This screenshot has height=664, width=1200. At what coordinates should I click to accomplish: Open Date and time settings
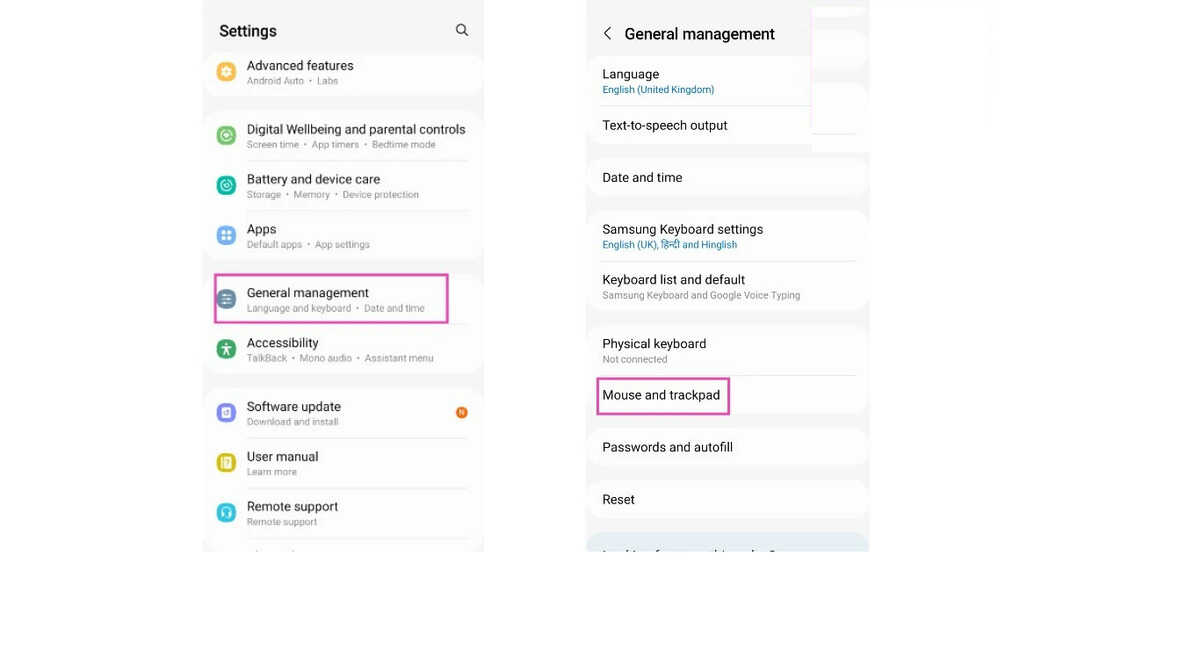pyautogui.click(x=642, y=178)
